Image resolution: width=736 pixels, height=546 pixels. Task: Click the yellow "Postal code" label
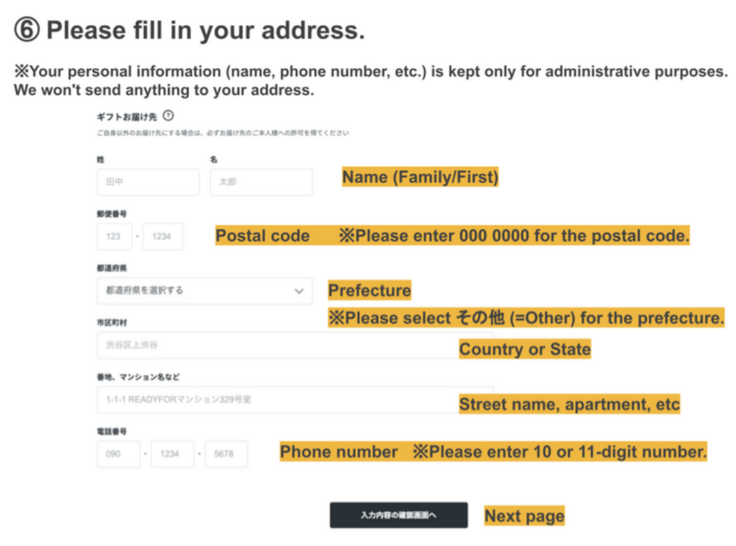tap(262, 236)
